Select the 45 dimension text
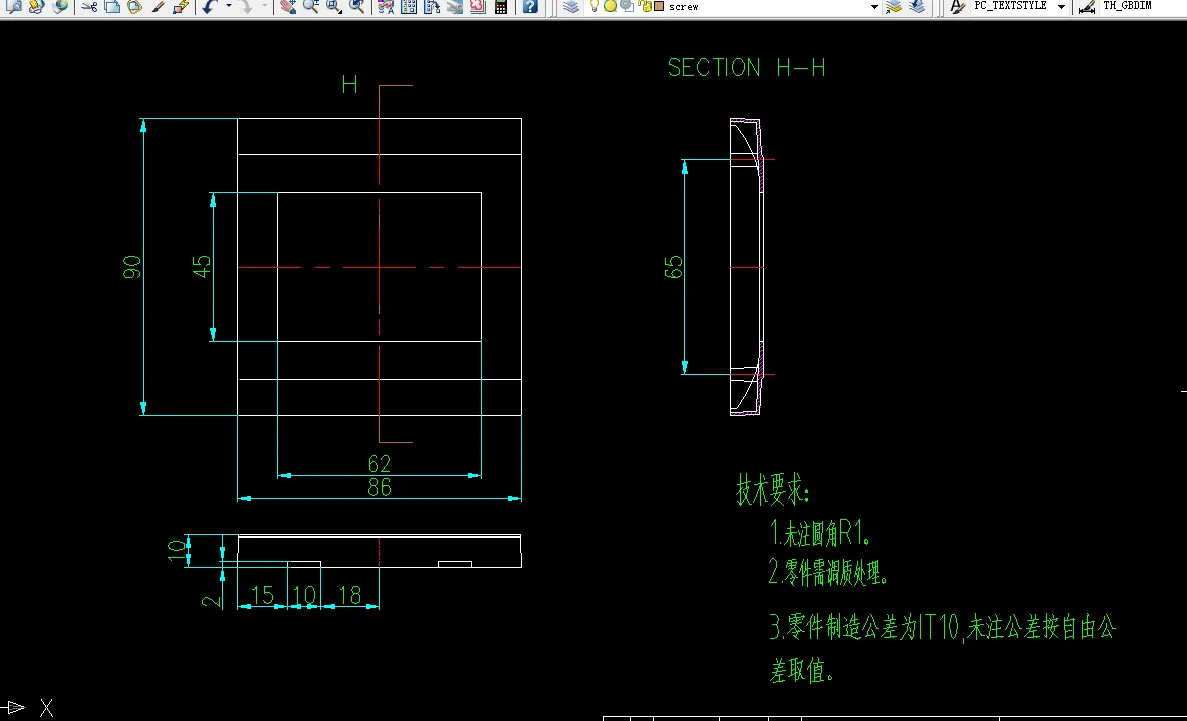This screenshot has width=1187, height=721. (x=202, y=267)
